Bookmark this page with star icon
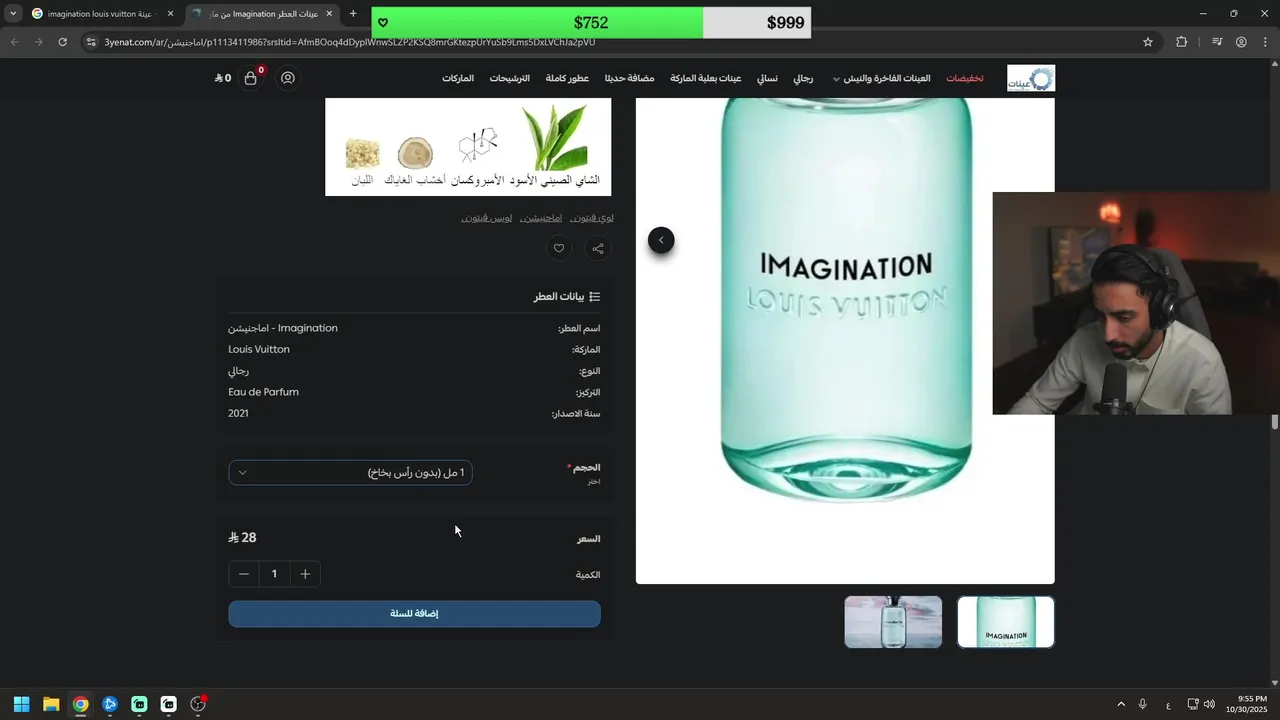This screenshot has height=720, width=1280. point(1148,42)
